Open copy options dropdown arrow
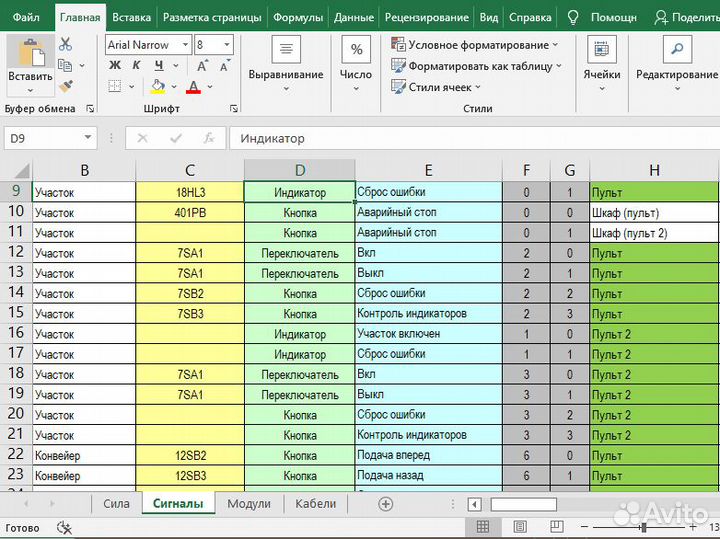 coord(82,66)
